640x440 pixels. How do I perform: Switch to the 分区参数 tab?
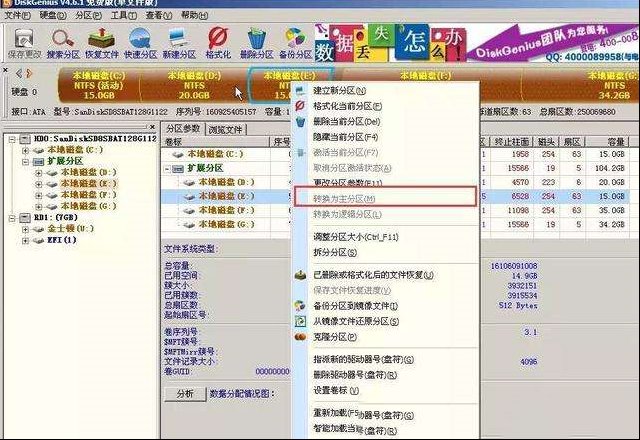click(x=183, y=129)
